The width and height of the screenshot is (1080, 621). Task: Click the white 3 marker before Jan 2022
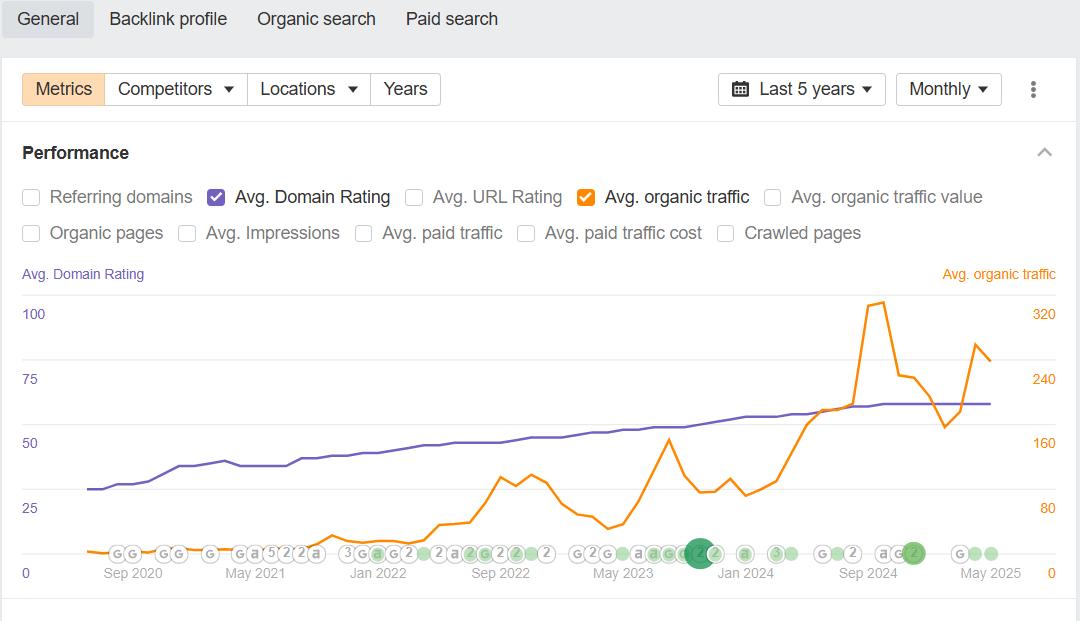click(348, 553)
